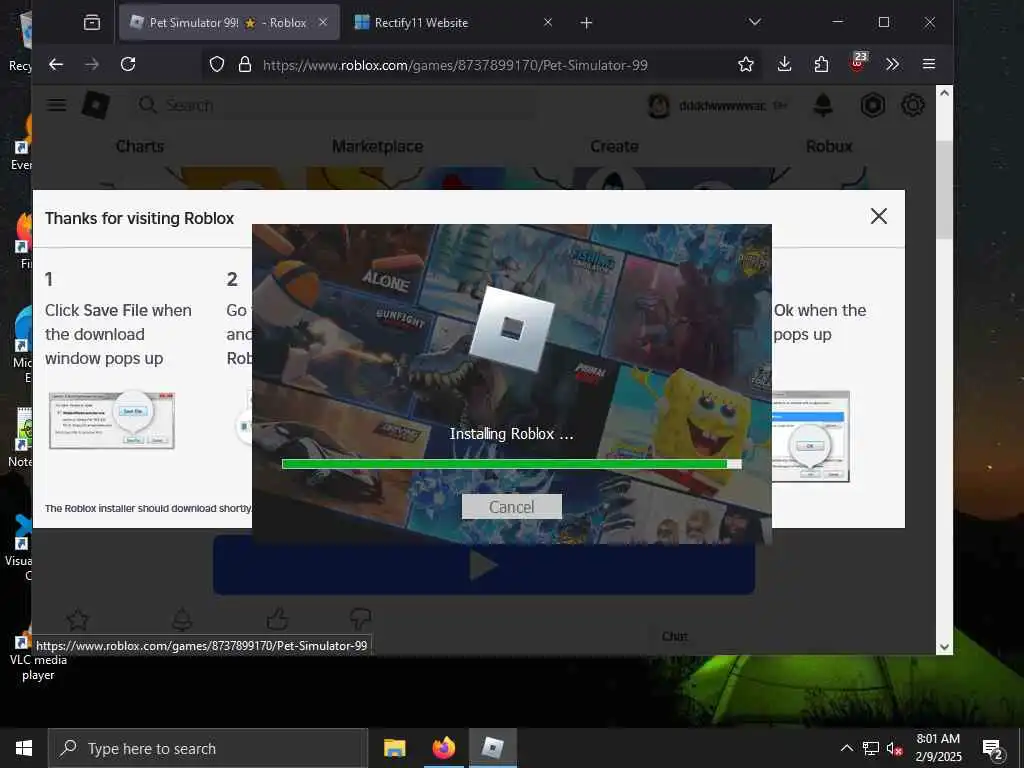1024x768 pixels.
Task: Open Roblox user profile avatar
Action: tap(658, 106)
